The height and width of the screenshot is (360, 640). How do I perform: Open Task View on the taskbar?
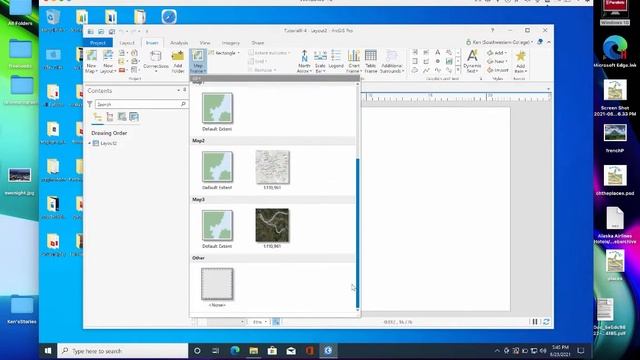coord(216,351)
